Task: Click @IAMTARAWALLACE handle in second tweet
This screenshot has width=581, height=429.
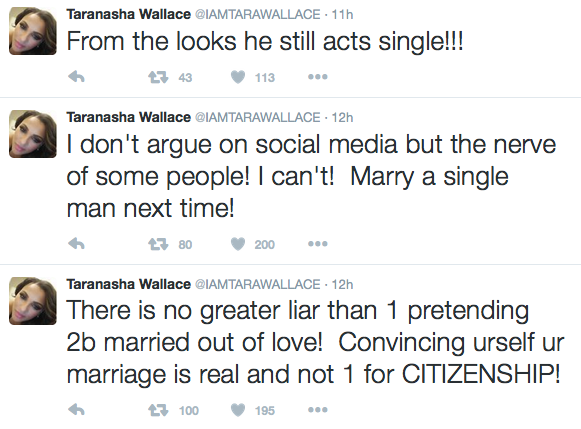Action: click(x=258, y=117)
